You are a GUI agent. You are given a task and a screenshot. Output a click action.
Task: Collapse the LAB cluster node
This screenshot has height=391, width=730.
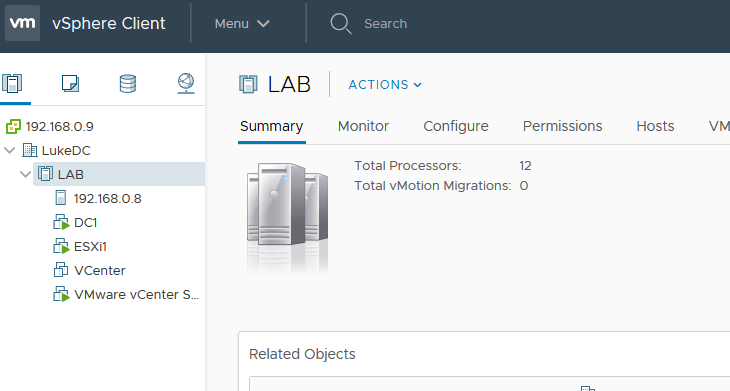pos(26,174)
